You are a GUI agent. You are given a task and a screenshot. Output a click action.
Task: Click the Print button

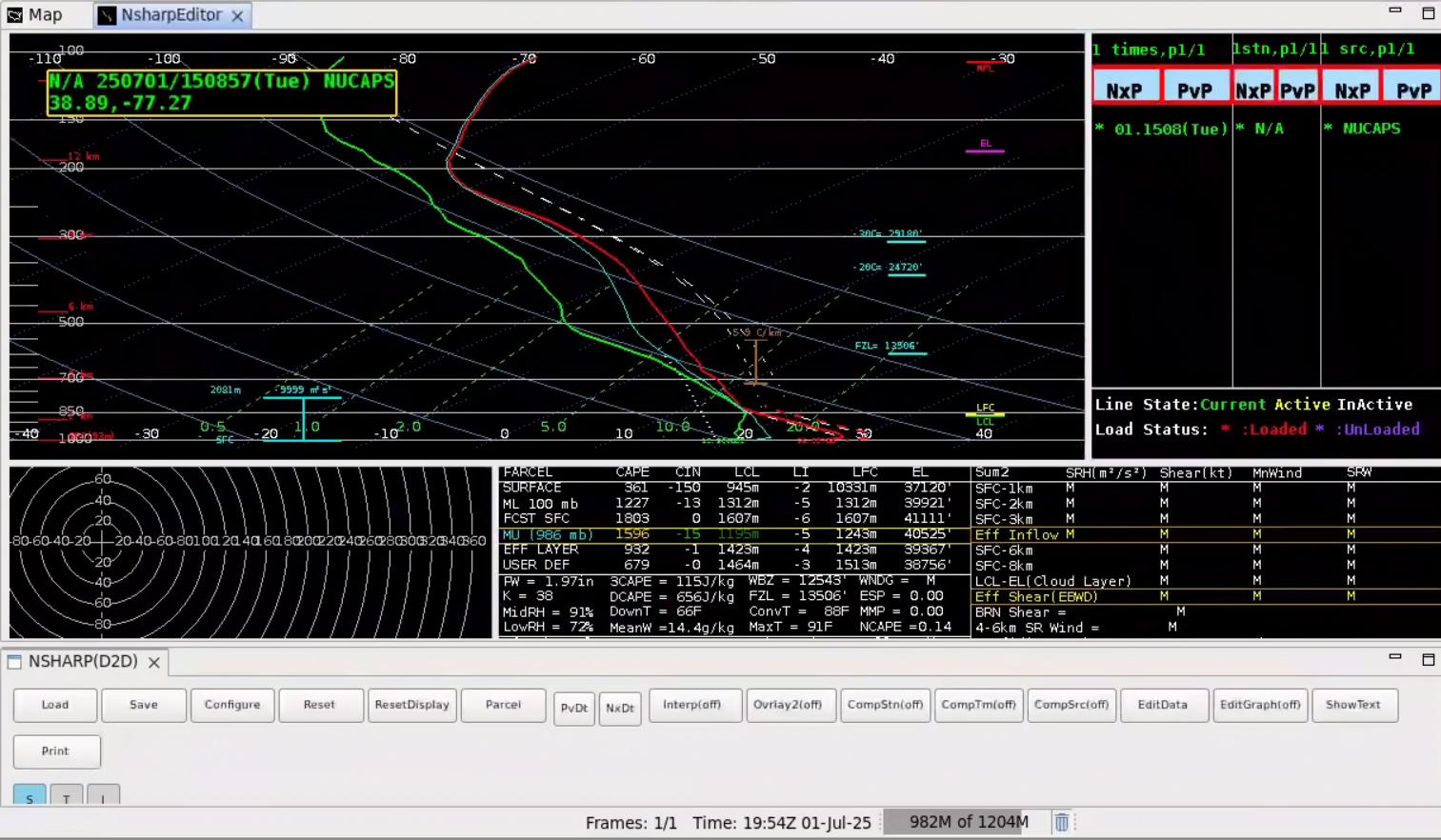[x=56, y=750]
